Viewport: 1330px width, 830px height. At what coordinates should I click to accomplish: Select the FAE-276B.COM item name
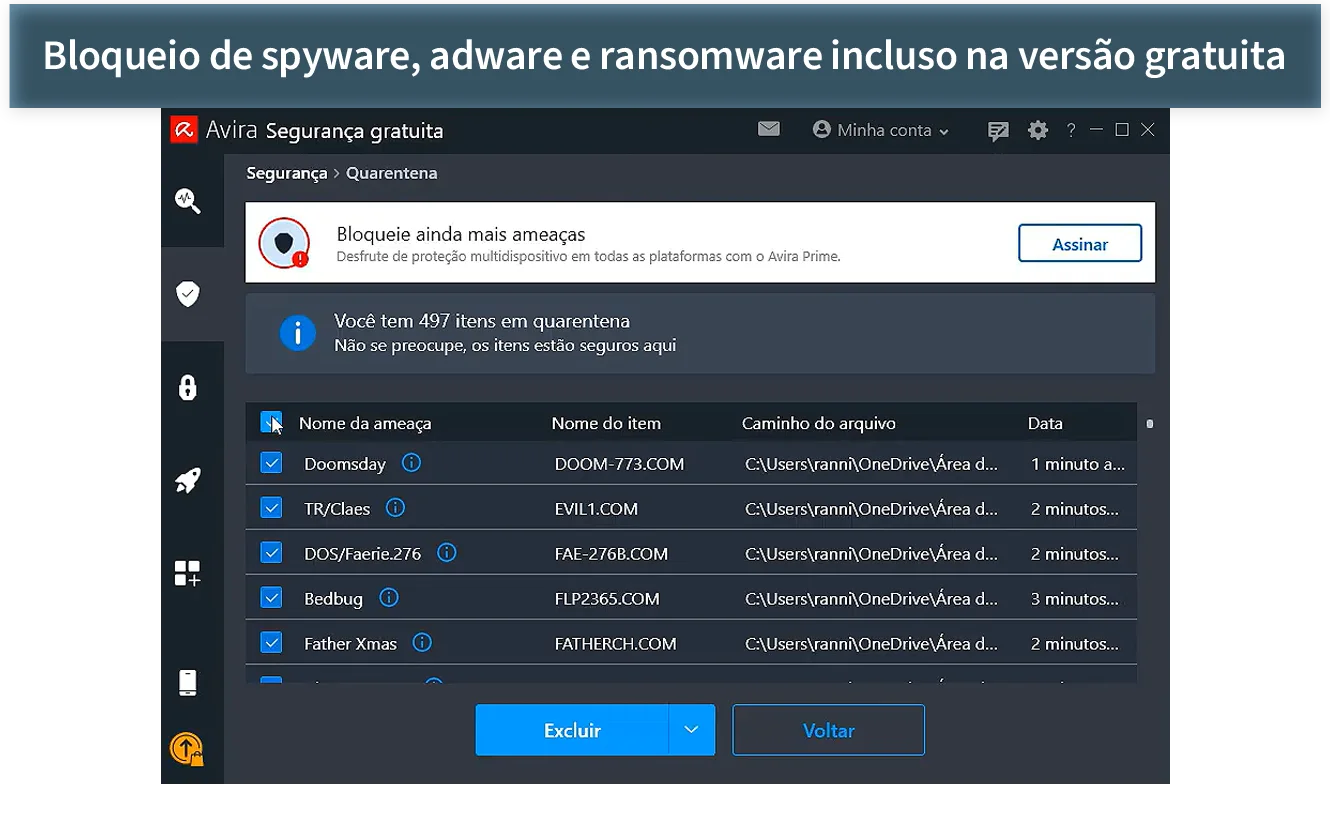click(x=611, y=554)
